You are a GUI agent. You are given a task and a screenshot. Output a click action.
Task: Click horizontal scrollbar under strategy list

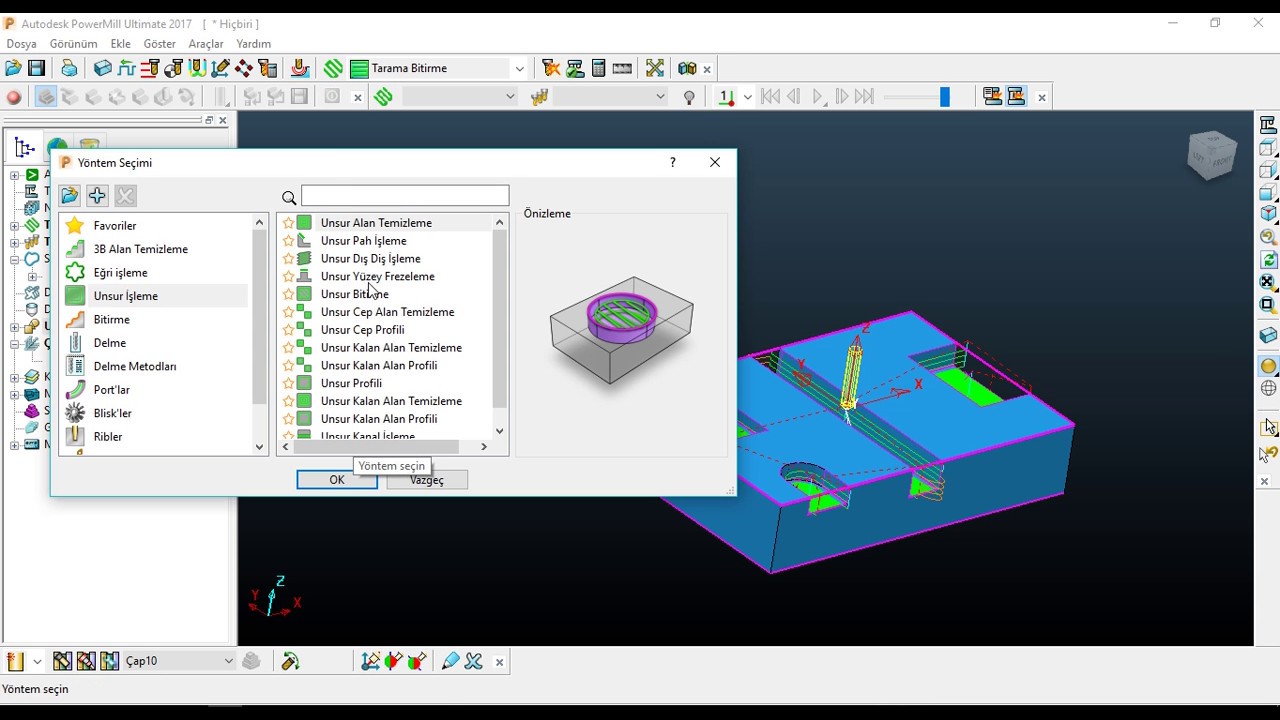(375, 446)
